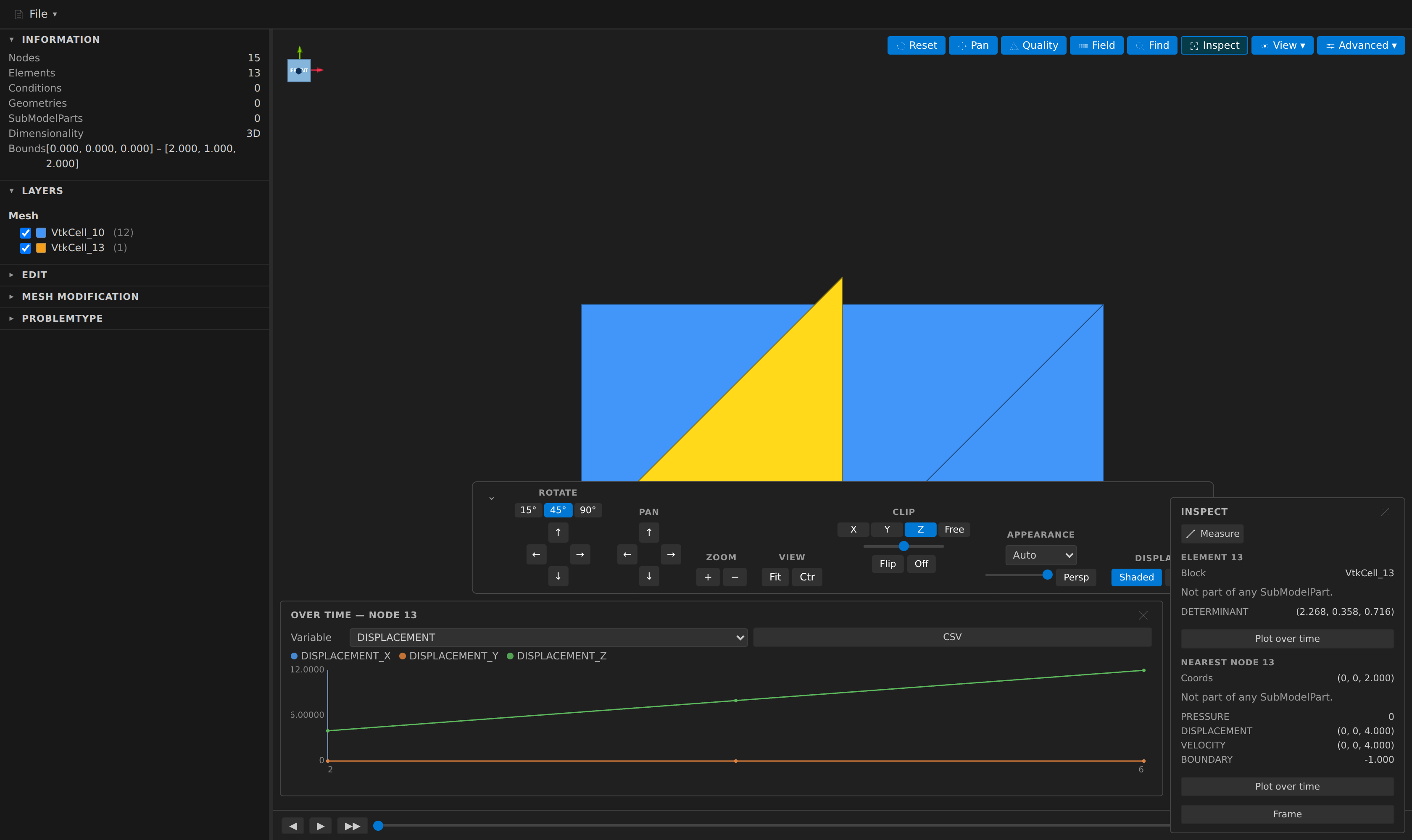Toggle DISPLACEMENT_Y legend entry
This screenshot has width=1412, height=840.
point(448,656)
